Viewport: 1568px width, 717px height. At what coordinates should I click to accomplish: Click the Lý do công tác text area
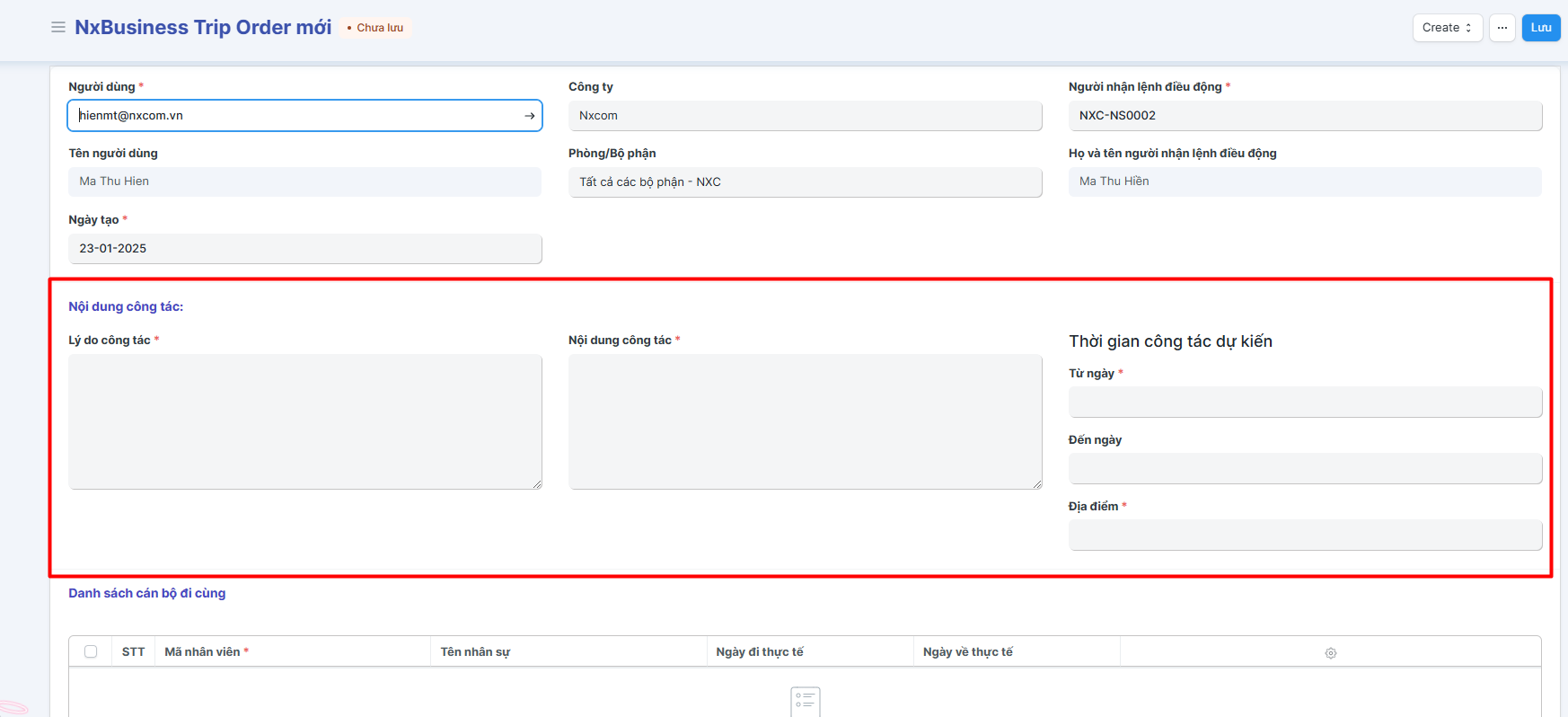(305, 421)
